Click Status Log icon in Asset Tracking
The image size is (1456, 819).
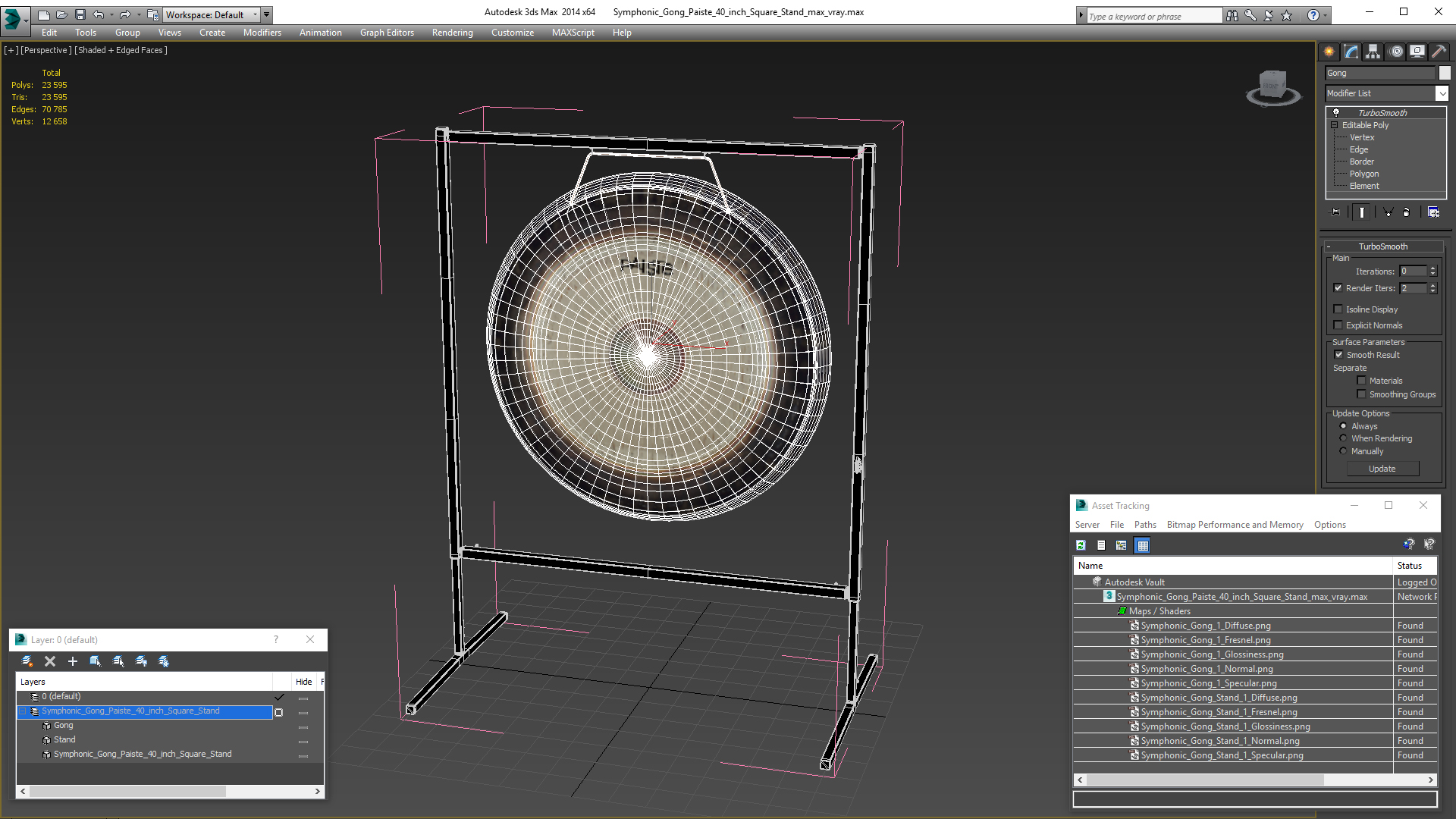coord(1101,545)
